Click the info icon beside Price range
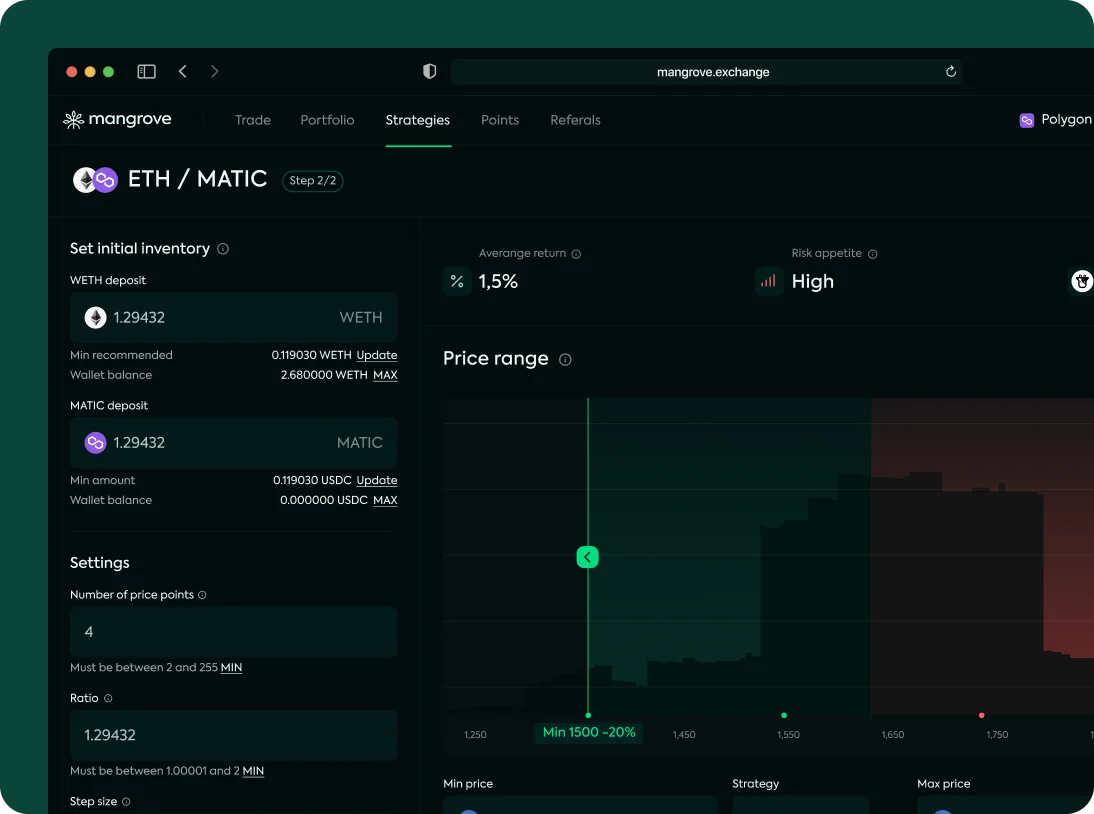Viewport: 1094px width, 814px height. pyautogui.click(x=566, y=359)
